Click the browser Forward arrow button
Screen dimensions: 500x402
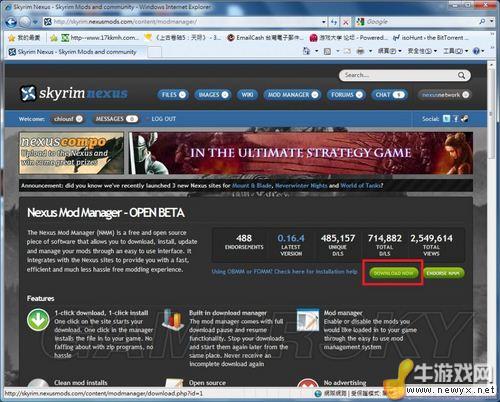[24, 22]
